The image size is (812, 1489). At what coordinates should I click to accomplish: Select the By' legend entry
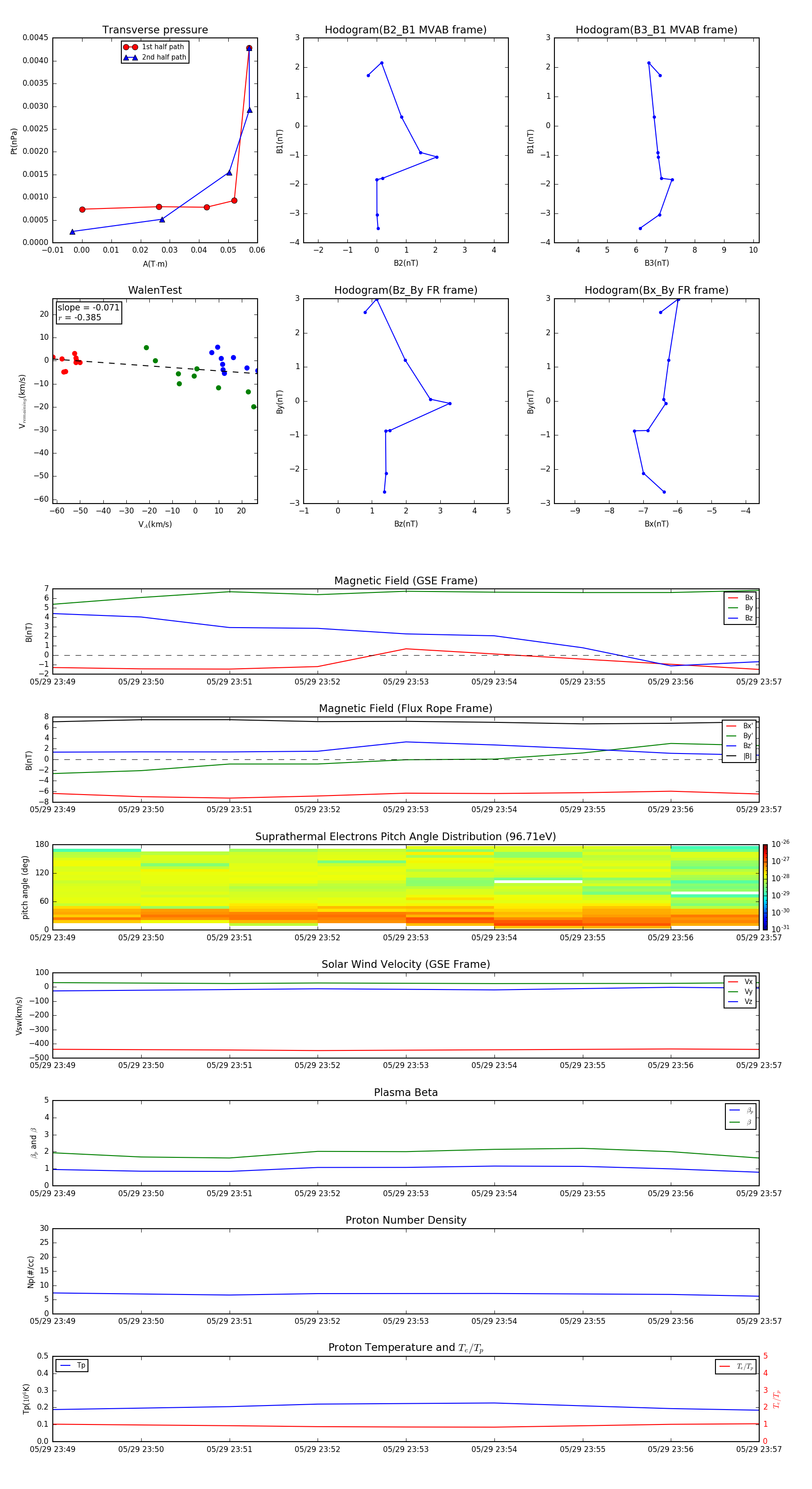[x=740, y=736]
